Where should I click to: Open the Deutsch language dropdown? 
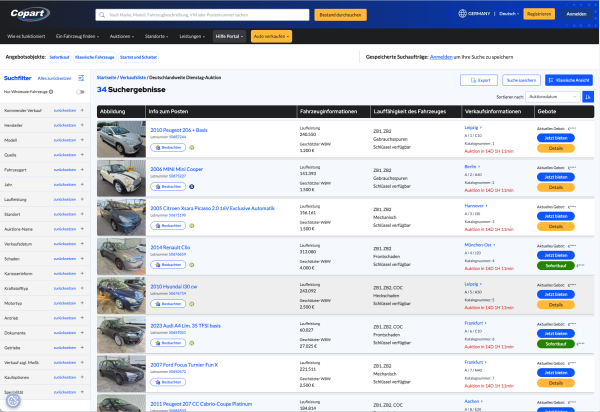(509, 14)
